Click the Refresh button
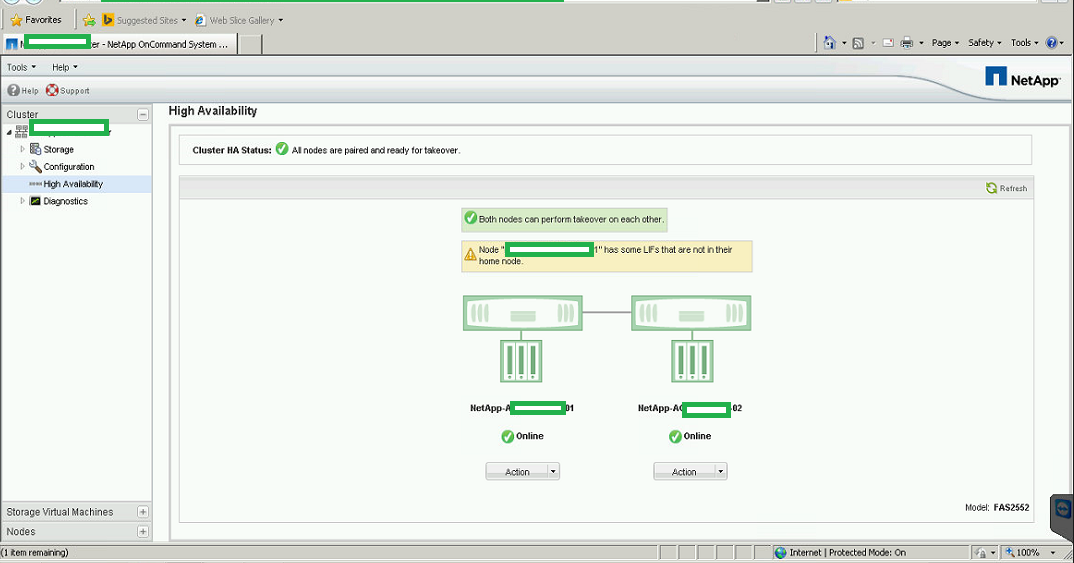This screenshot has width=1074, height=563. [1006, 188]
